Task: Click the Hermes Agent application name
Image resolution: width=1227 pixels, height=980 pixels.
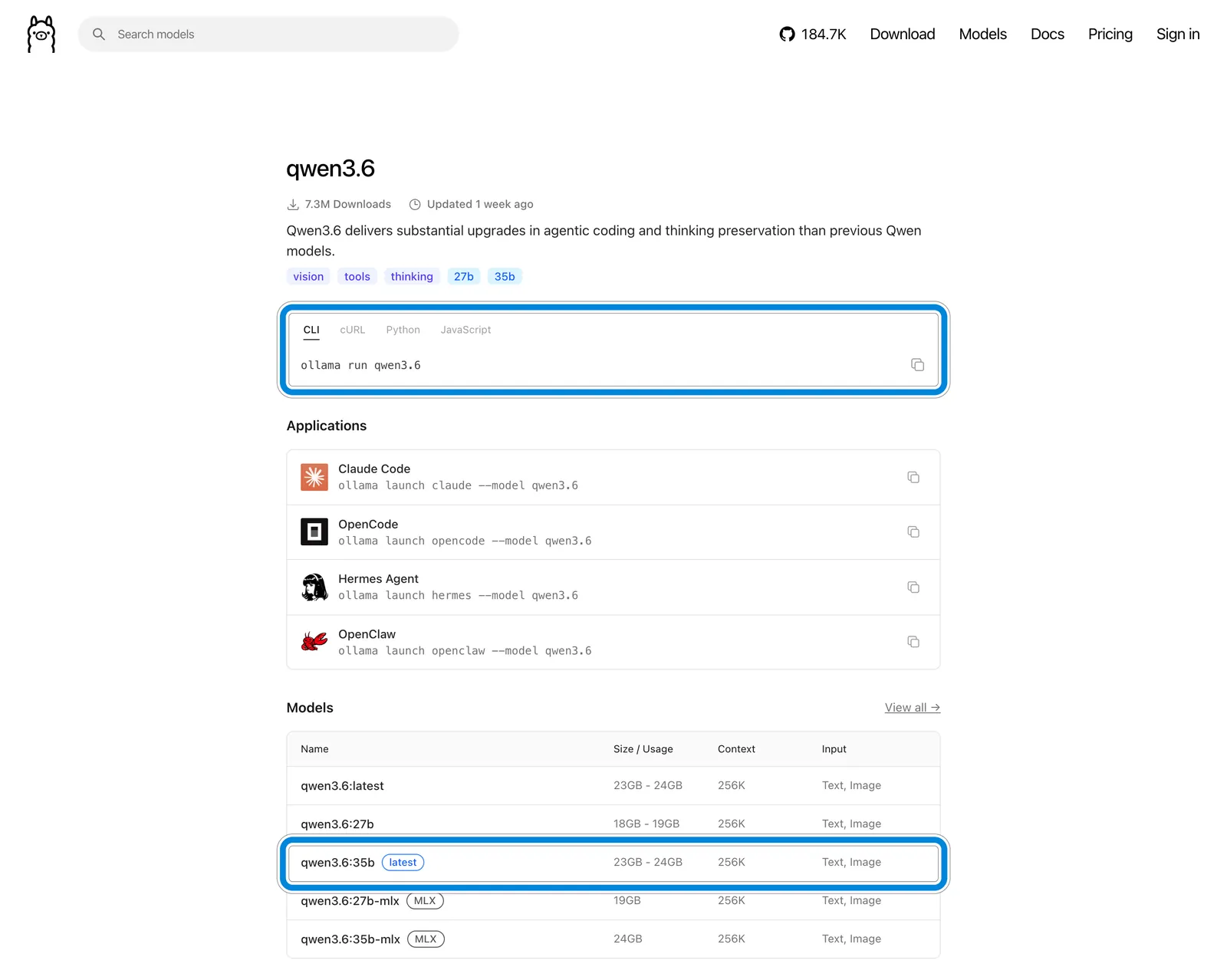Action: [x=379, y=580]
